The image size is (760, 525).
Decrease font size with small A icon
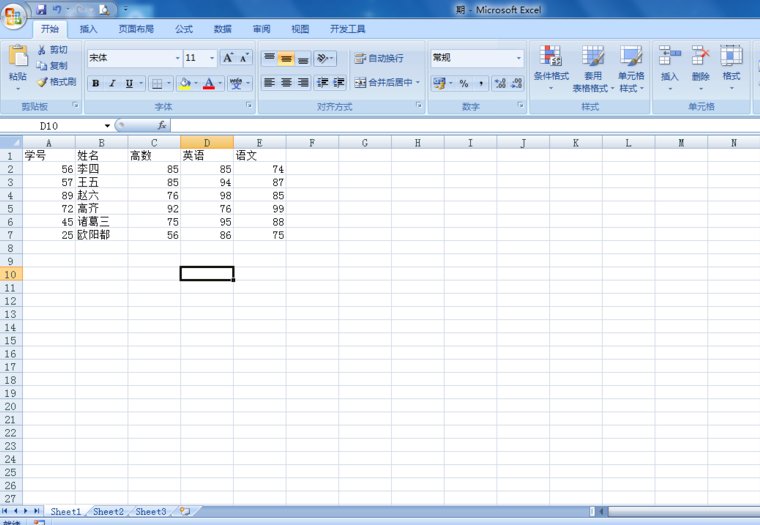tap(244, 58)
